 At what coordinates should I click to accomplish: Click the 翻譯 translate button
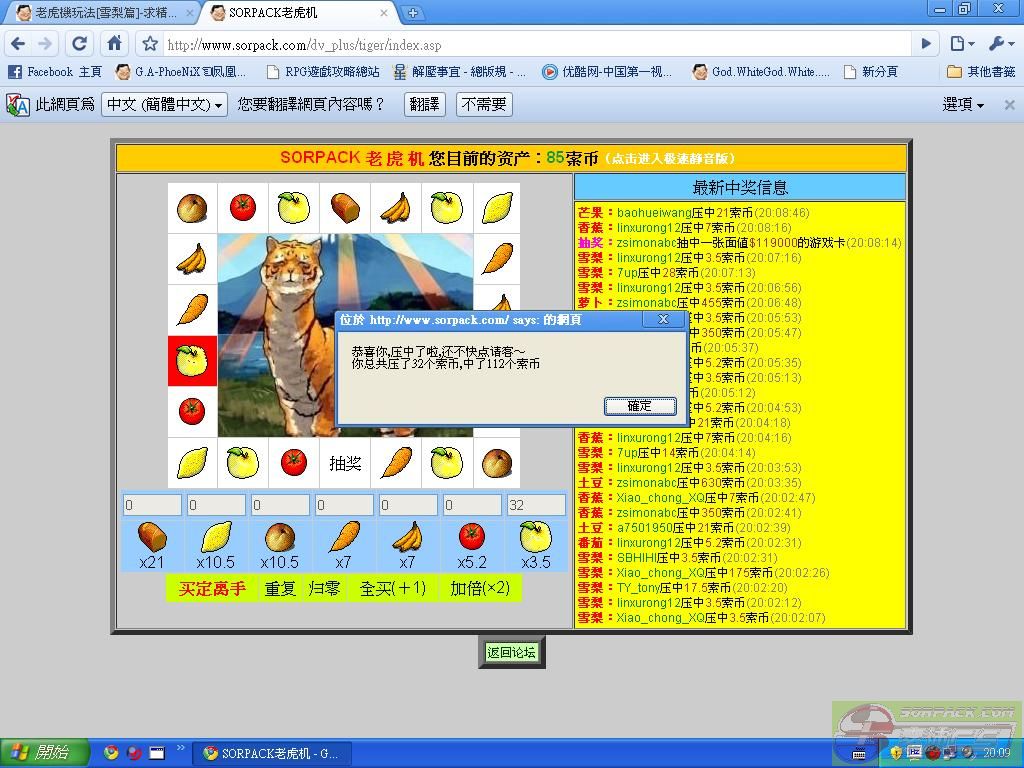(424, 104)
